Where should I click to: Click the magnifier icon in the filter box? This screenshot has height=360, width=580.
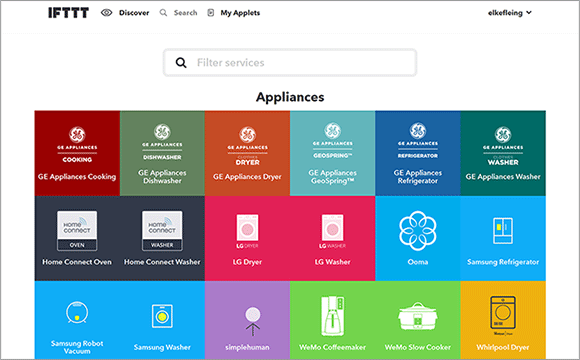[x=181, y=63]
